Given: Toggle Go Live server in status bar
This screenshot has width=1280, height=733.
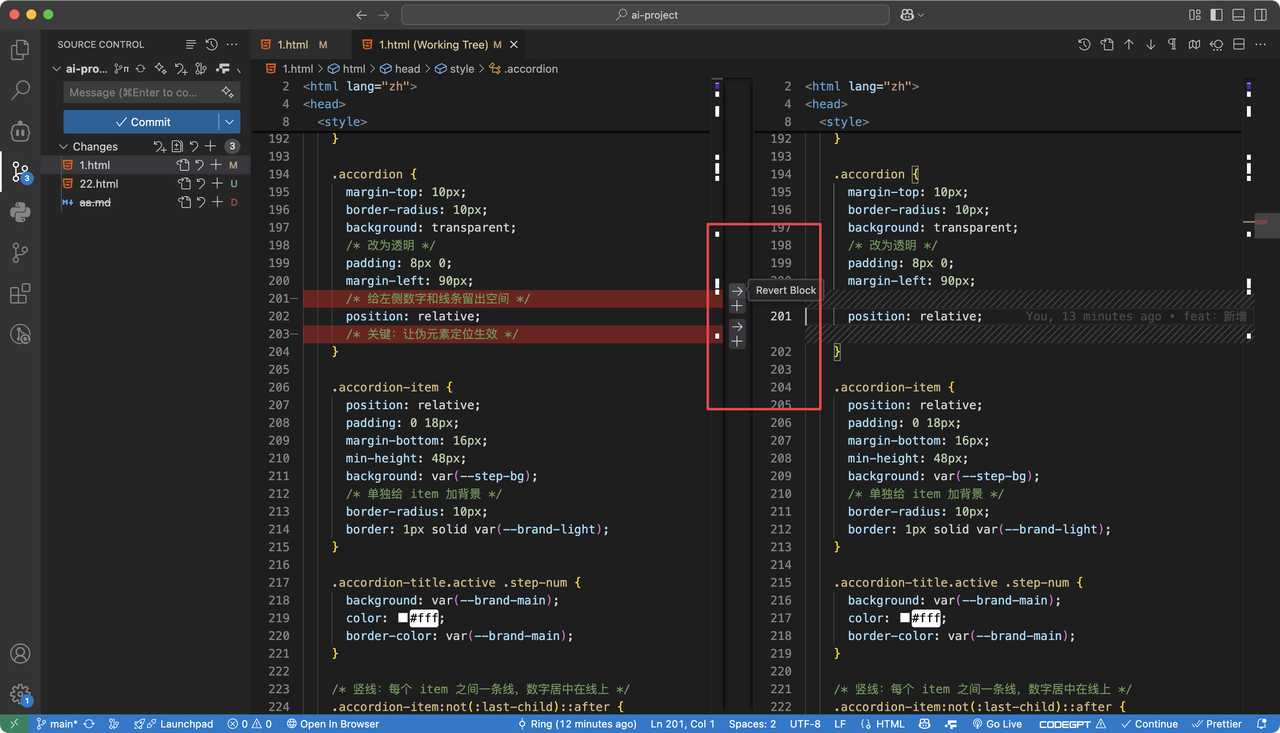Looking at the screenshot, I should click(x=997, y=724).
